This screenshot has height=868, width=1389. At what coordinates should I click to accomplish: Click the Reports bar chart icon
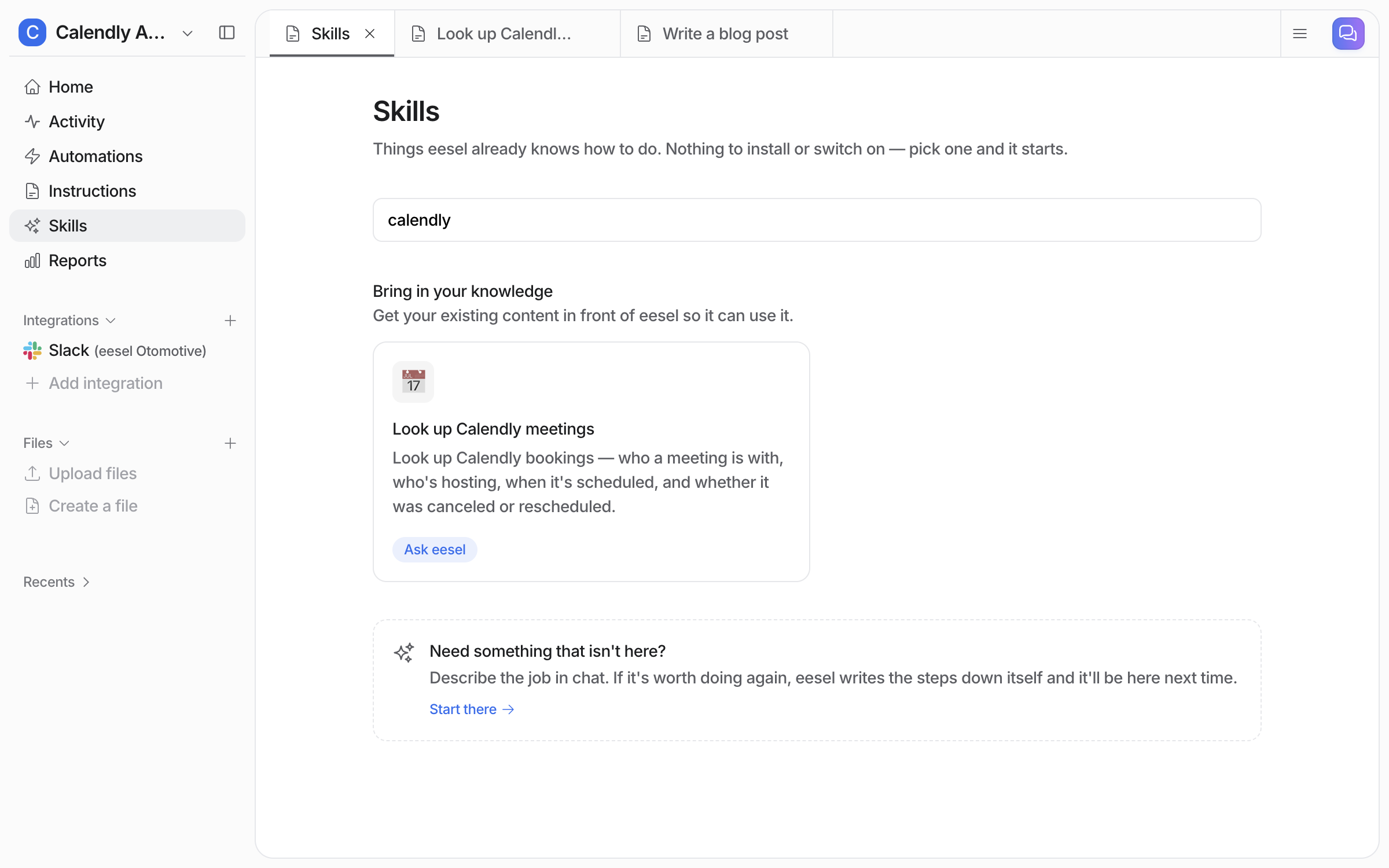(x=32, y=260)
